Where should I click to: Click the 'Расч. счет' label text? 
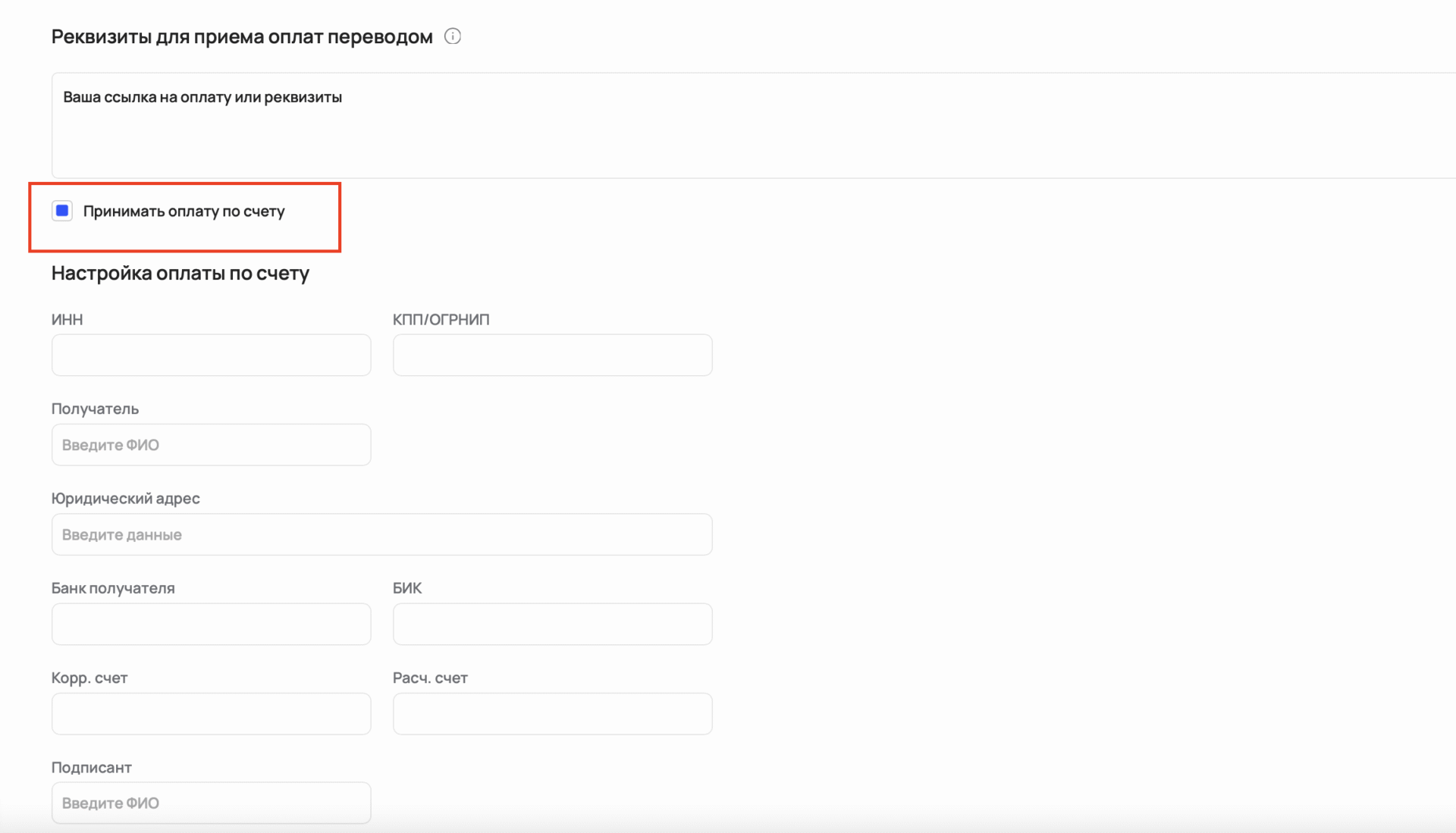pos(430,678)
